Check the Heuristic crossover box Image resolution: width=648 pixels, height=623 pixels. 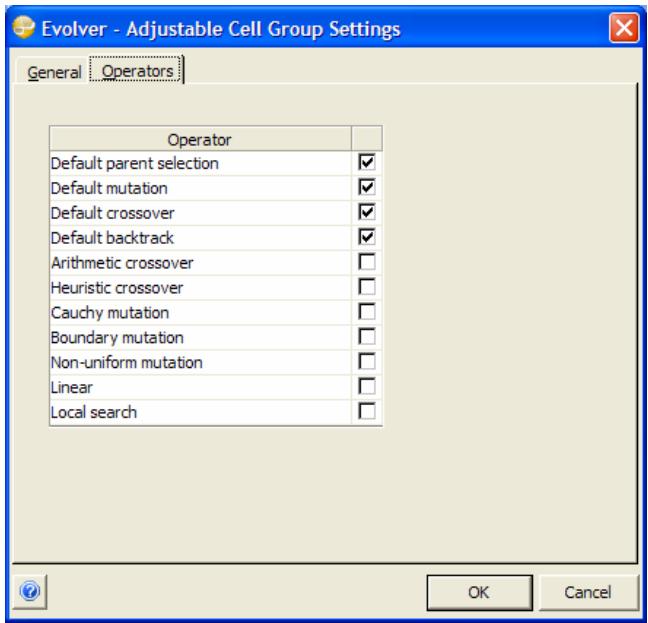[366, 287]
